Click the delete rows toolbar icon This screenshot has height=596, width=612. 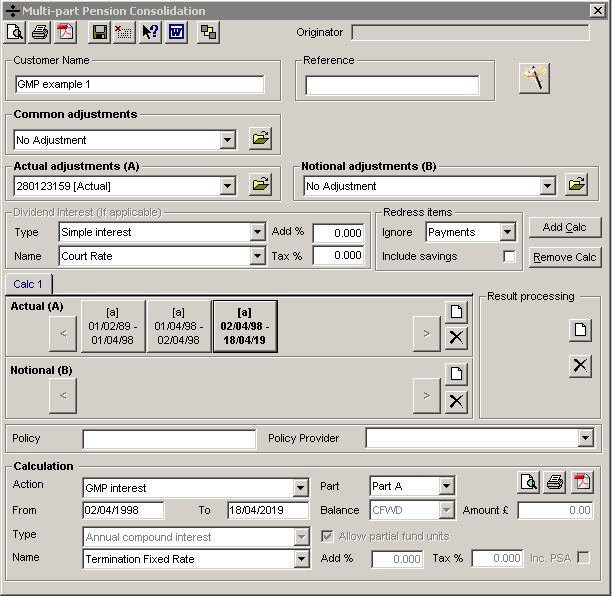click(124, 32)
